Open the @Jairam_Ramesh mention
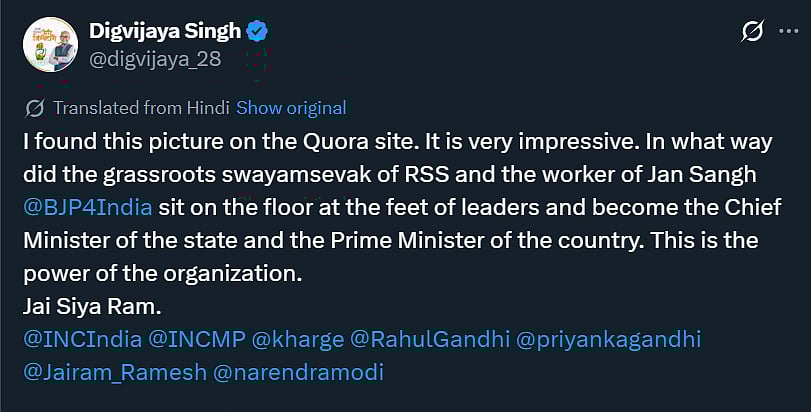 (112, 372)
